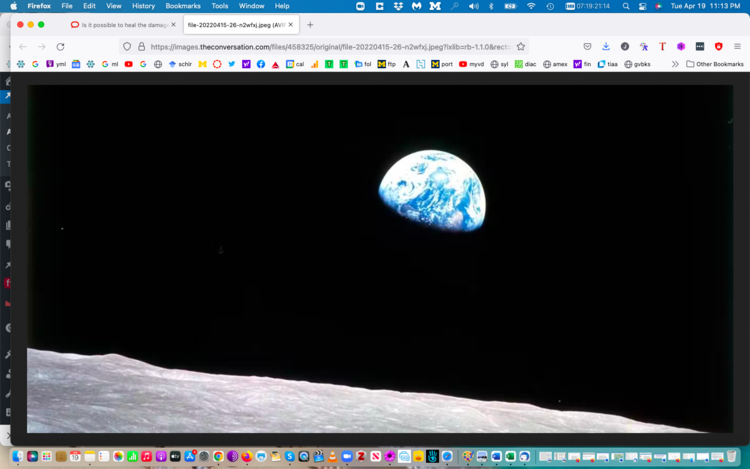Screen dimensions: 750x469
Task: Open the 'myvd' YouTube bookmark
Action: pyautogui.click(x=471, y=64)
